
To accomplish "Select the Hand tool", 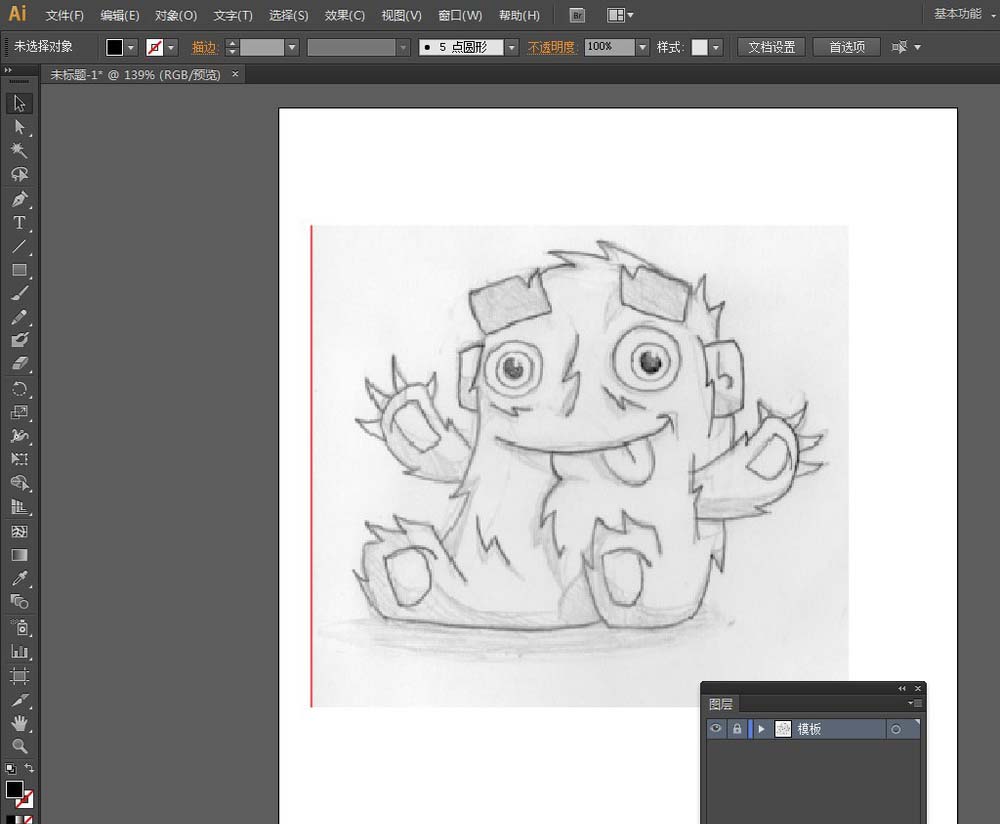I will [19, 723].
